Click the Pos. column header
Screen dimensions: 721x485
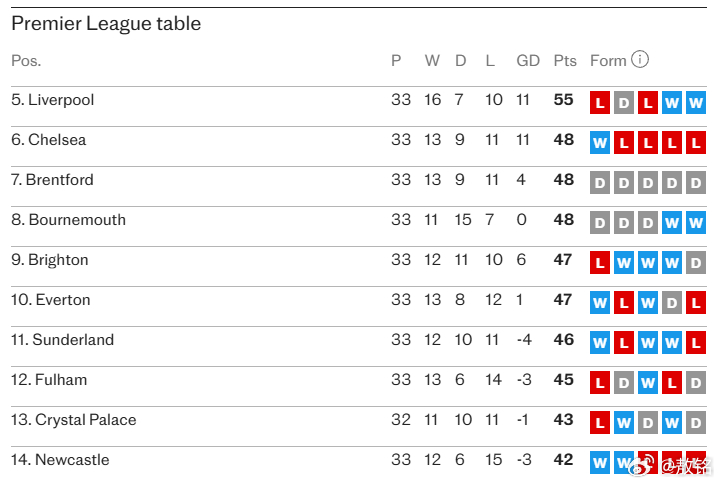[x=26, y=60]
